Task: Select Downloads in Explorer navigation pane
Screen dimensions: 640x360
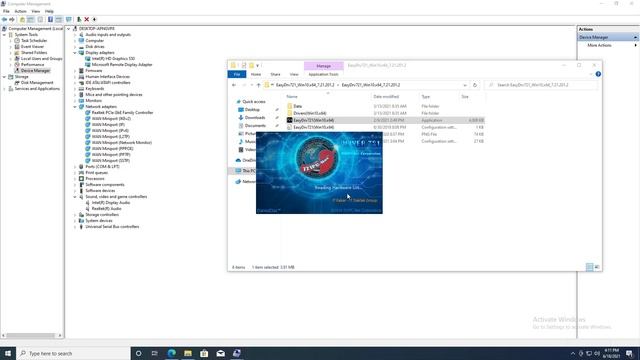Action: pyautogui.click(x=255, y=118)
